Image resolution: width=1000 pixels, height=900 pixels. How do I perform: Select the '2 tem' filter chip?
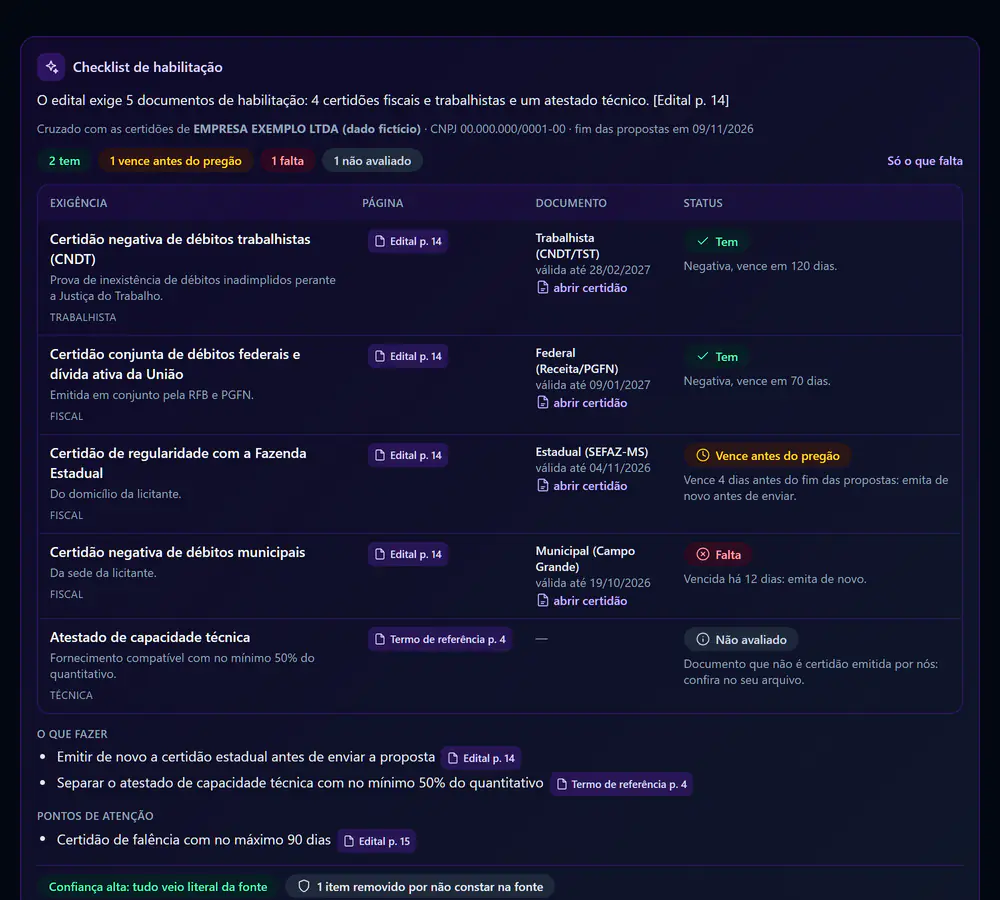(64, 161)
